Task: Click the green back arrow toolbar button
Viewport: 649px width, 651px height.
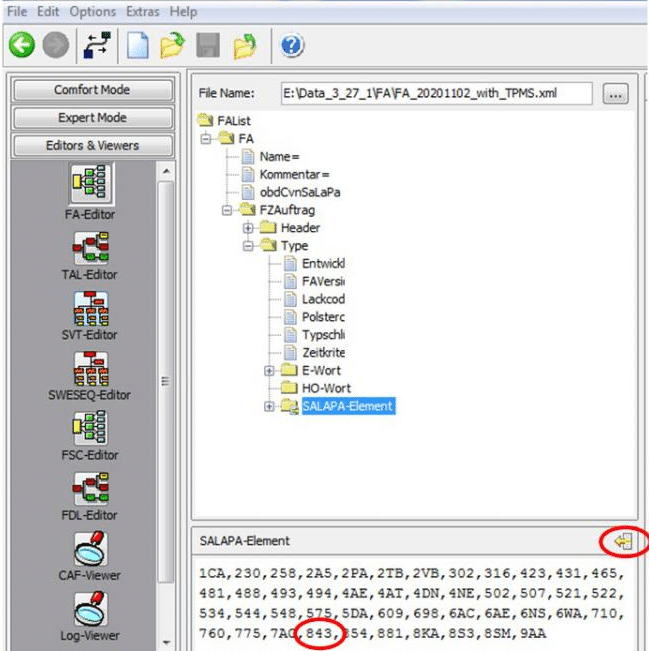Action: tap(22, 45)
